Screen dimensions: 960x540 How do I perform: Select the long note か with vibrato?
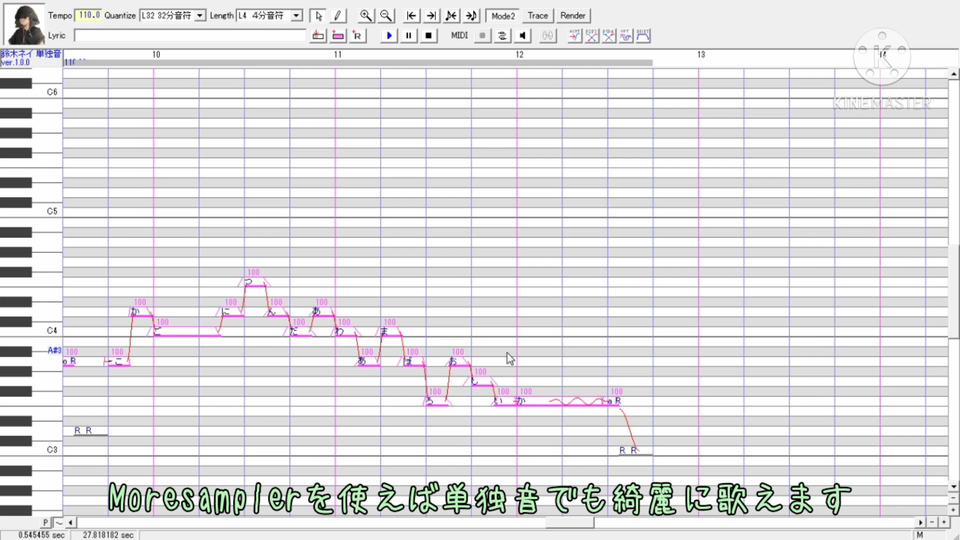click(x=562, y=402)
